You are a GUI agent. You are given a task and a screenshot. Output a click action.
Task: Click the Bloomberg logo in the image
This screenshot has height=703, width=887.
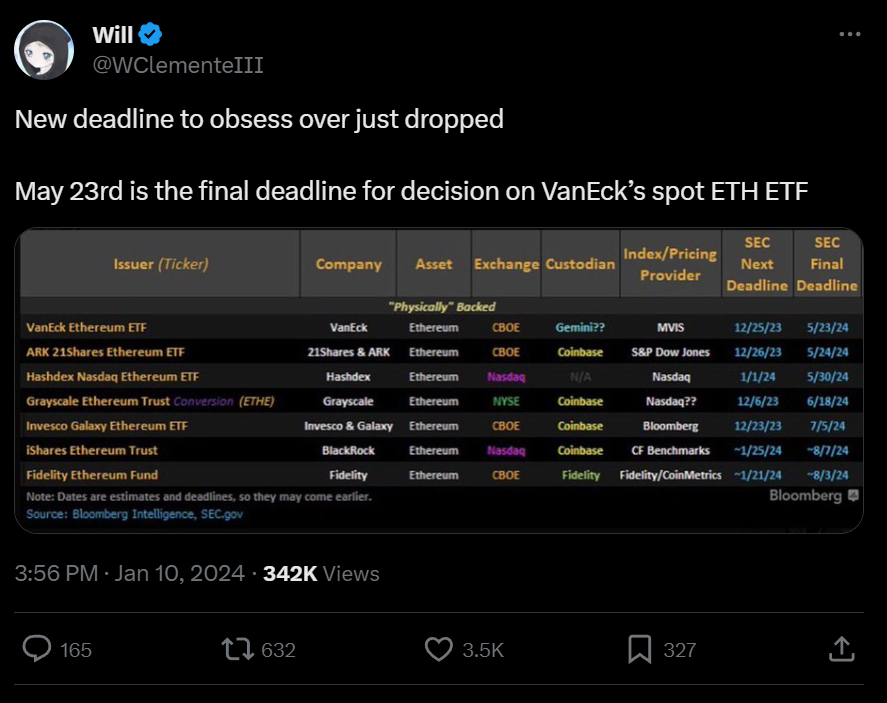[x=812, y=496]
